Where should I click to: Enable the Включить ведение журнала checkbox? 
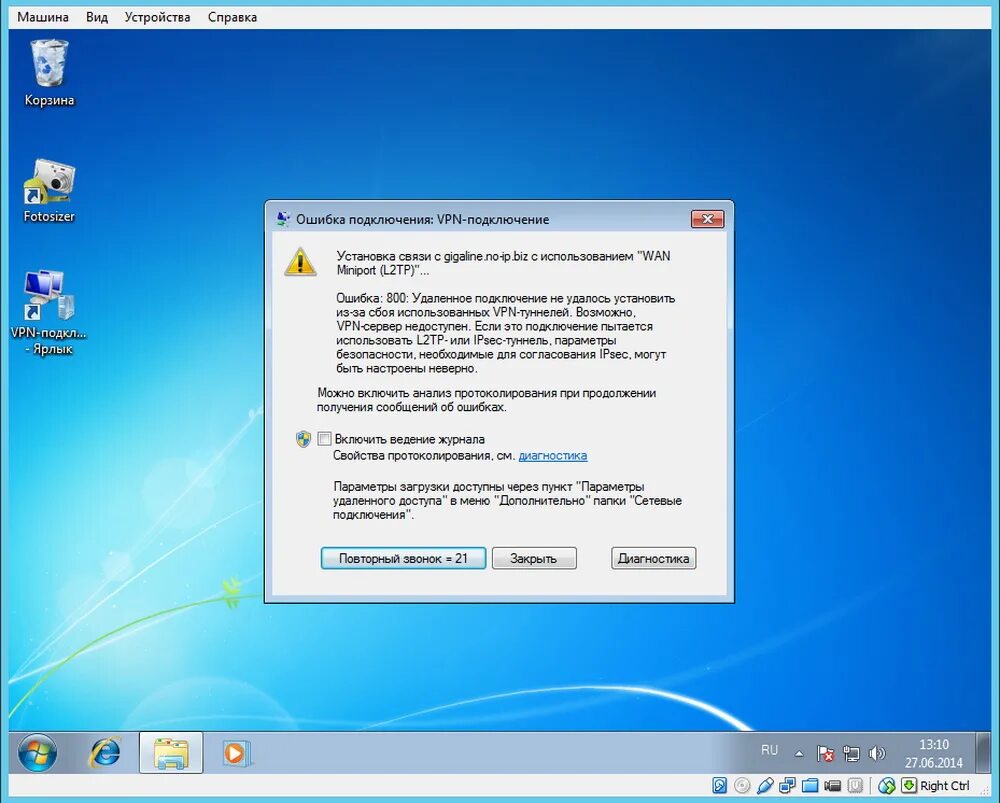(x=325, y=439)
